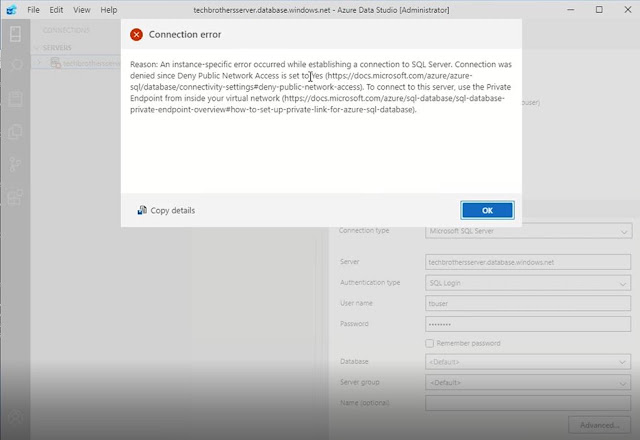Open the Connections view in the activity bar

tap(16, 34)
